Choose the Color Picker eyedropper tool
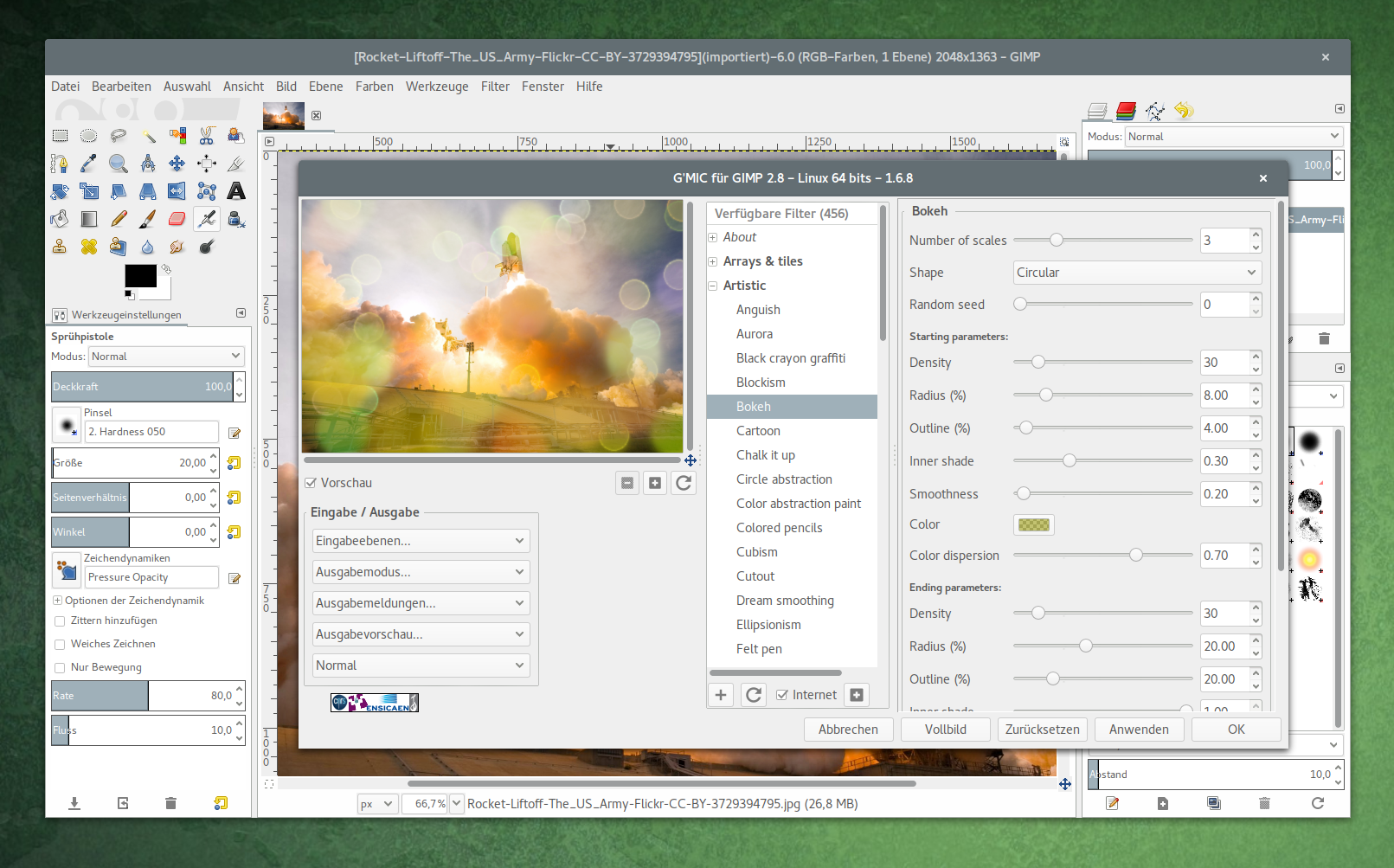The width and height of the screenshot is (1394, 868). pyautogui.click(x=87, y=163)
